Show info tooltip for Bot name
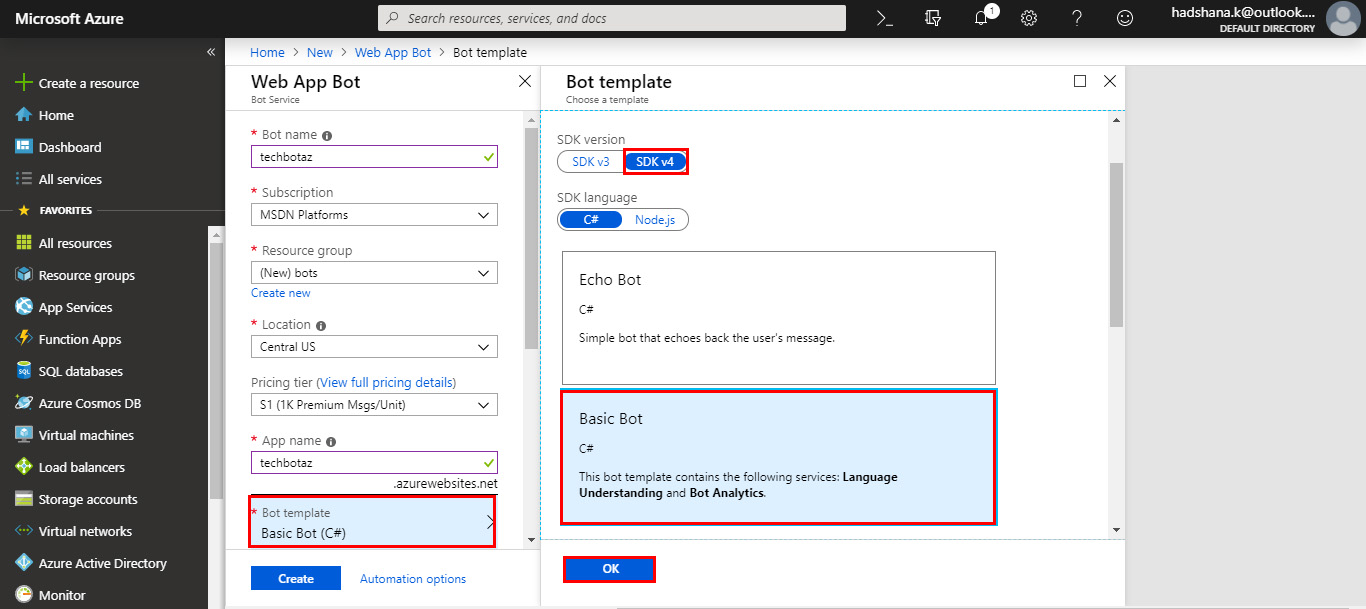Image resolution: width=1366 pixels, height=609 pixels. point(327,135)
